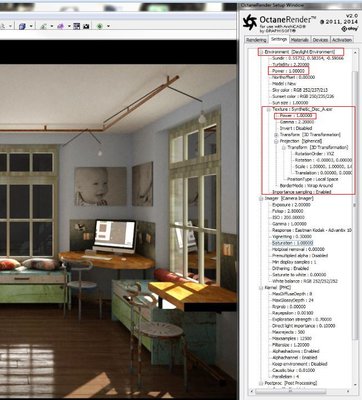The width and height of the screenshot is (362, 400).
Task: Click the green round toolbar icon
Action: 99,26
